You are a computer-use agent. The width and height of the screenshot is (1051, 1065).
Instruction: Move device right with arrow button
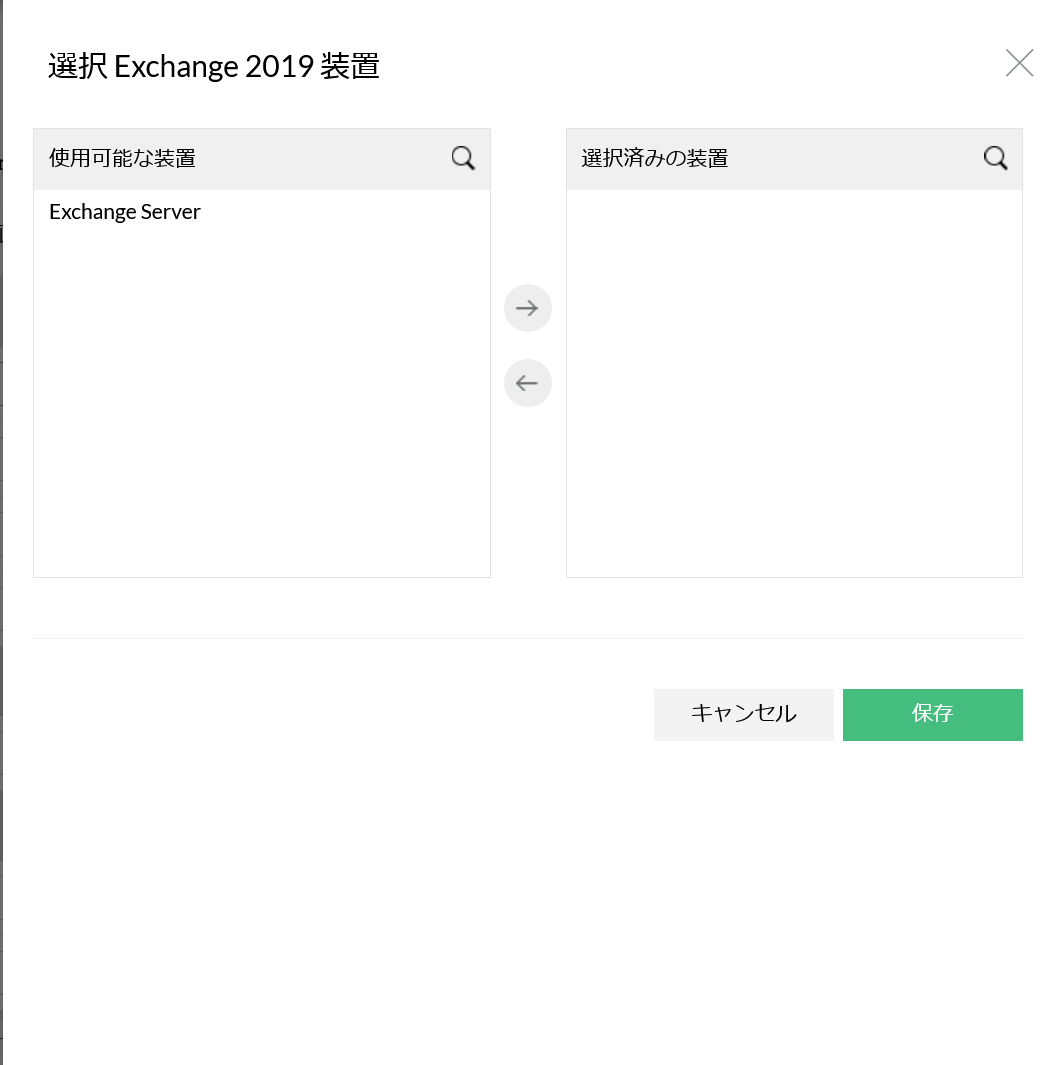pos(528,308)
